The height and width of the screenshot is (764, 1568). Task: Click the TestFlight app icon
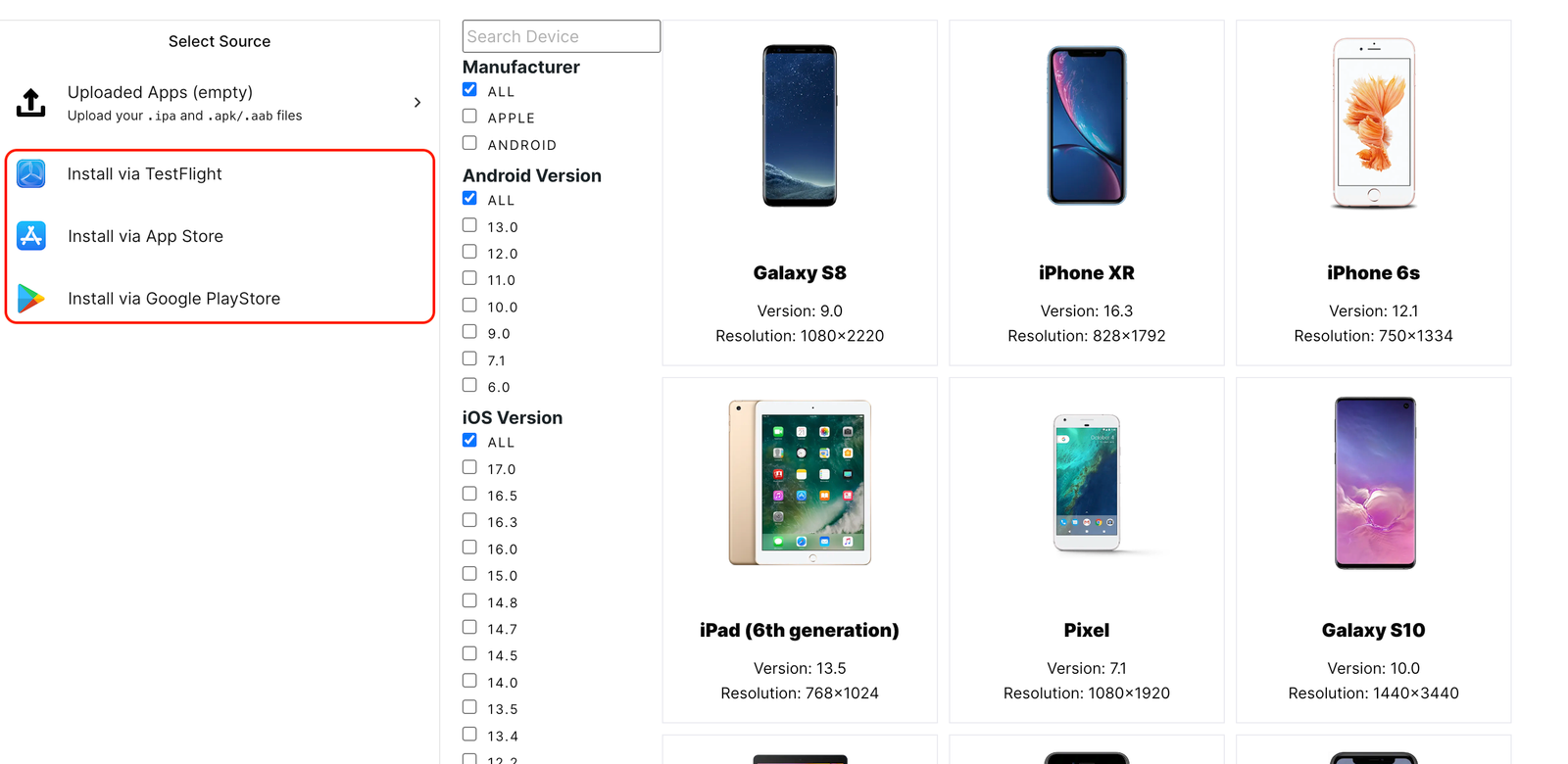click(x=30, y=173)
